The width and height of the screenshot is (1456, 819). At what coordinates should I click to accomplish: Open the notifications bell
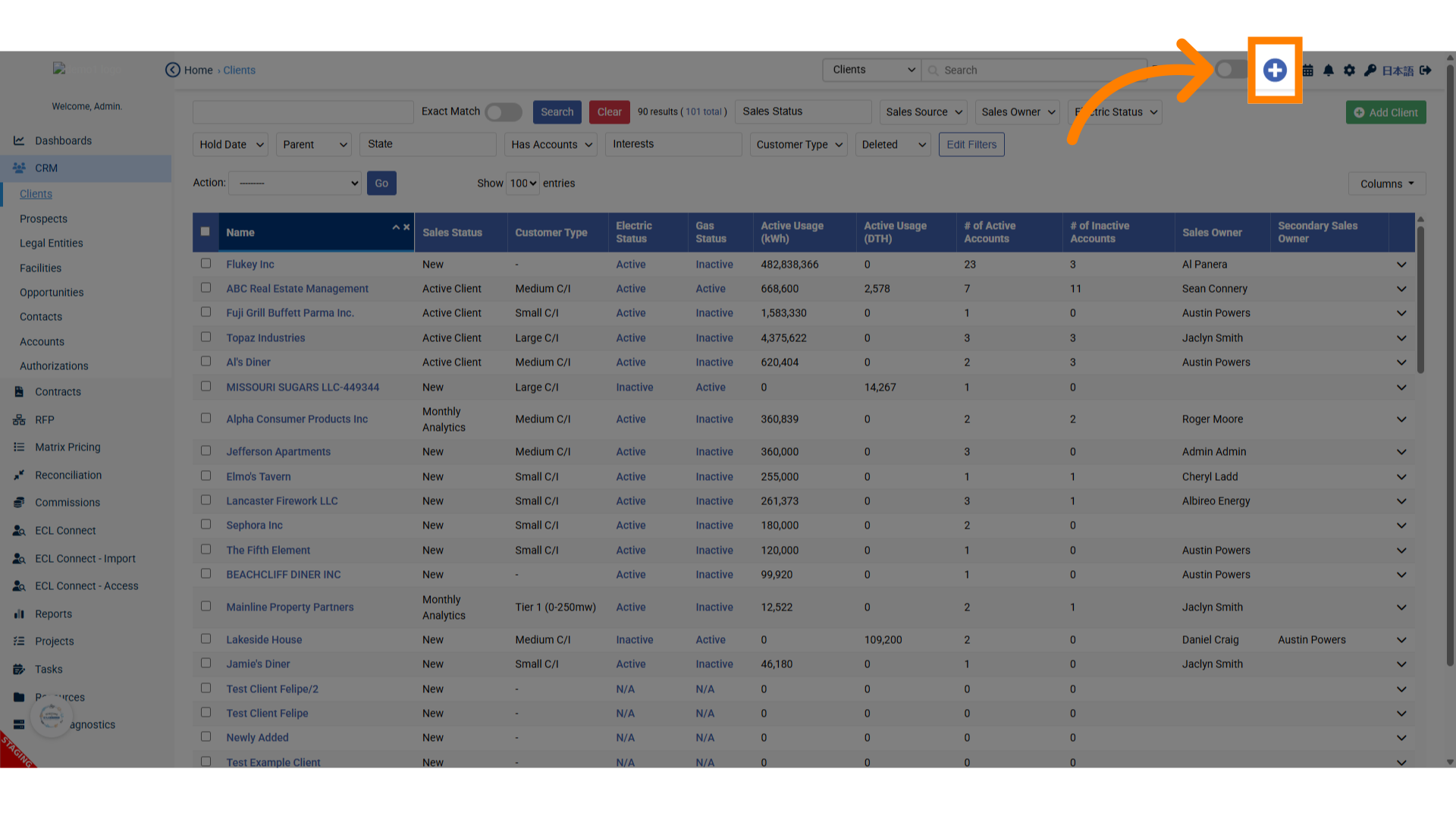click(1329, 71)
